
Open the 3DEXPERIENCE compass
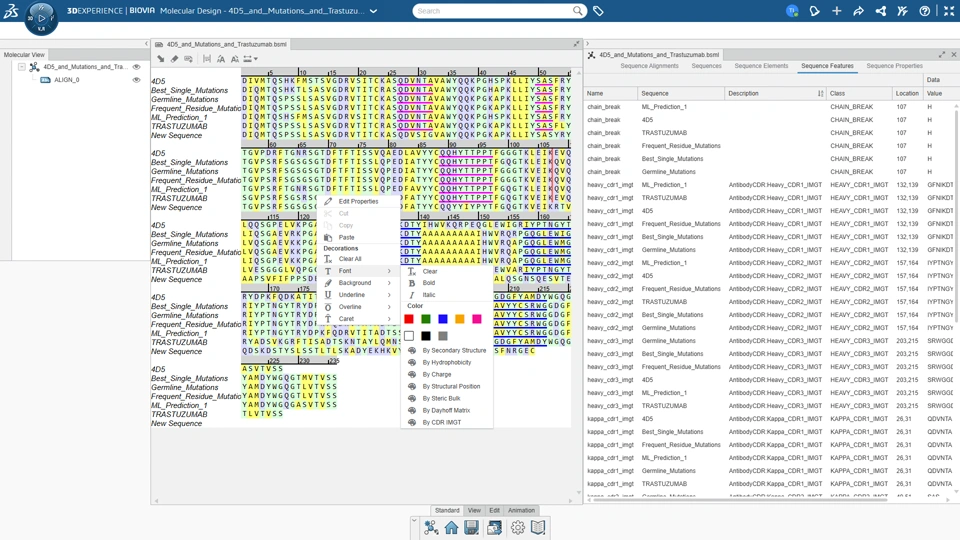point(41,18)
